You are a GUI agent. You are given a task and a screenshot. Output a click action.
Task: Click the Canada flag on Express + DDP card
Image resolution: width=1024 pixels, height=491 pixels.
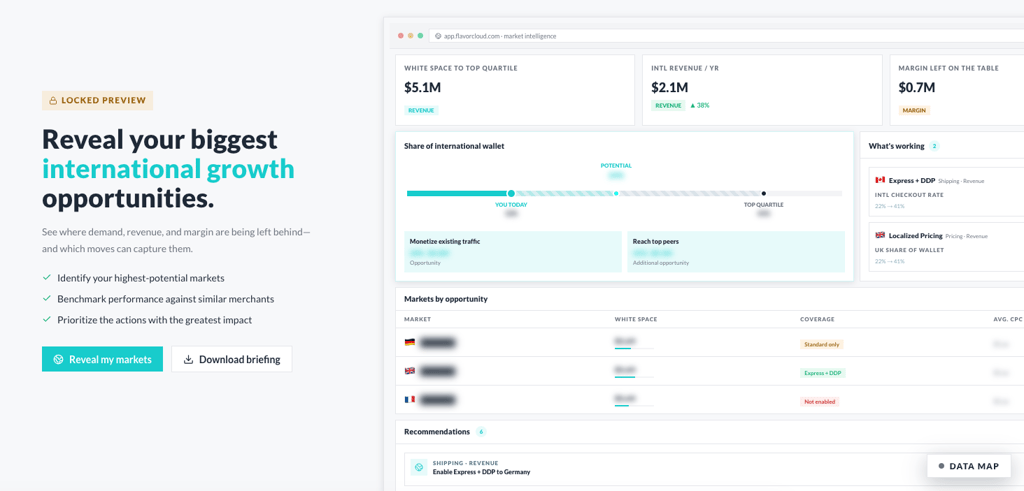880,180
